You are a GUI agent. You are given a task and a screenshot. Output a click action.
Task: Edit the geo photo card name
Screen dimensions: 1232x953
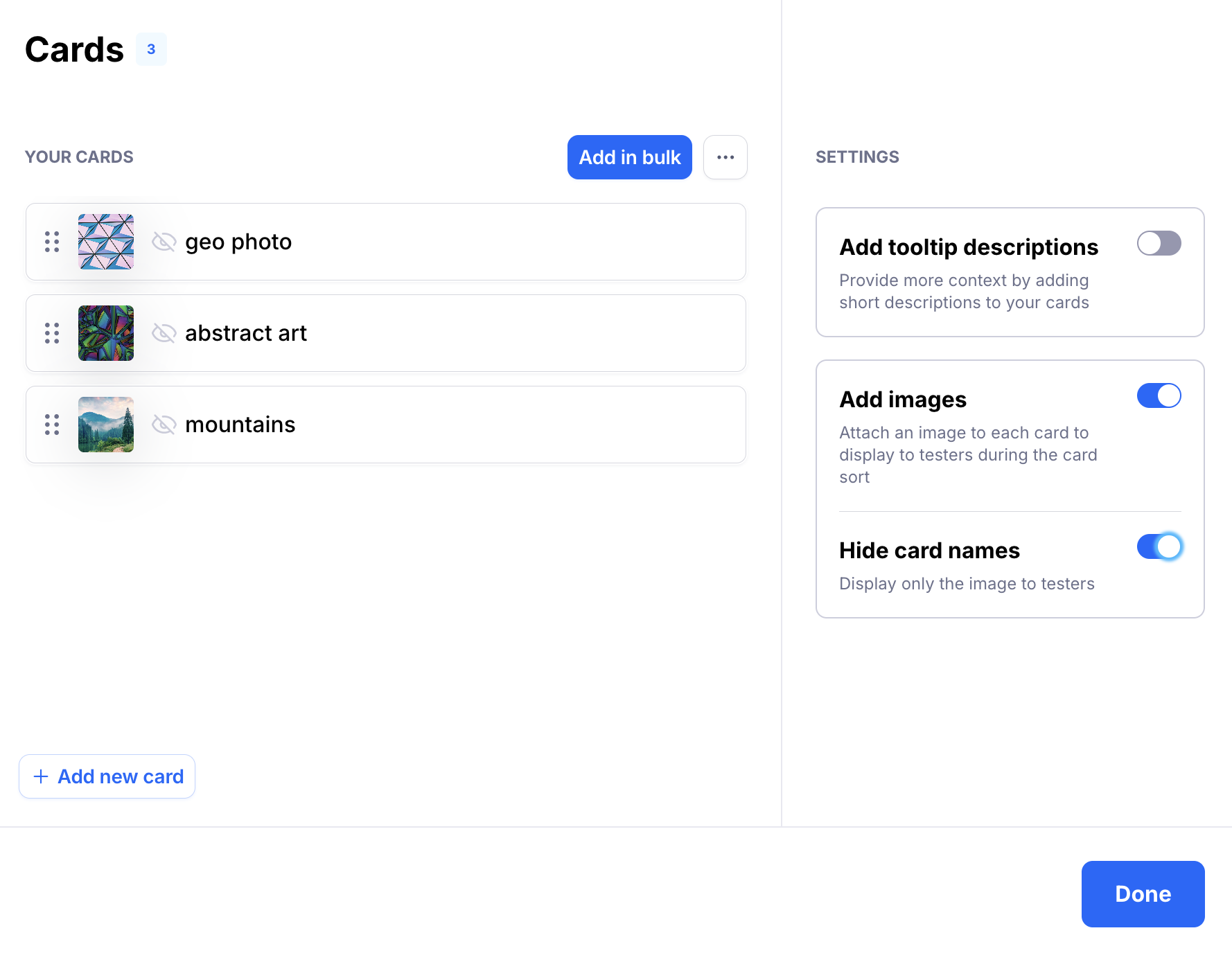238,242
